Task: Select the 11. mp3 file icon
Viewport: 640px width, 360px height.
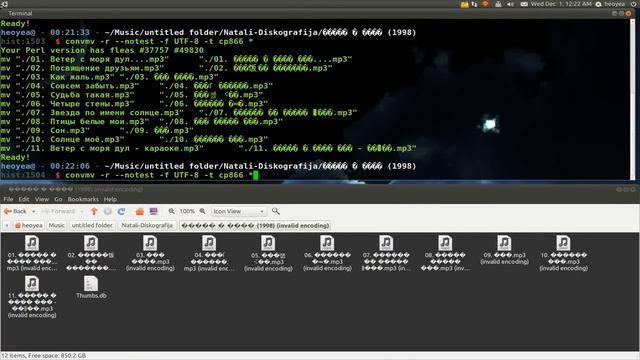Action: coord(32,284)
